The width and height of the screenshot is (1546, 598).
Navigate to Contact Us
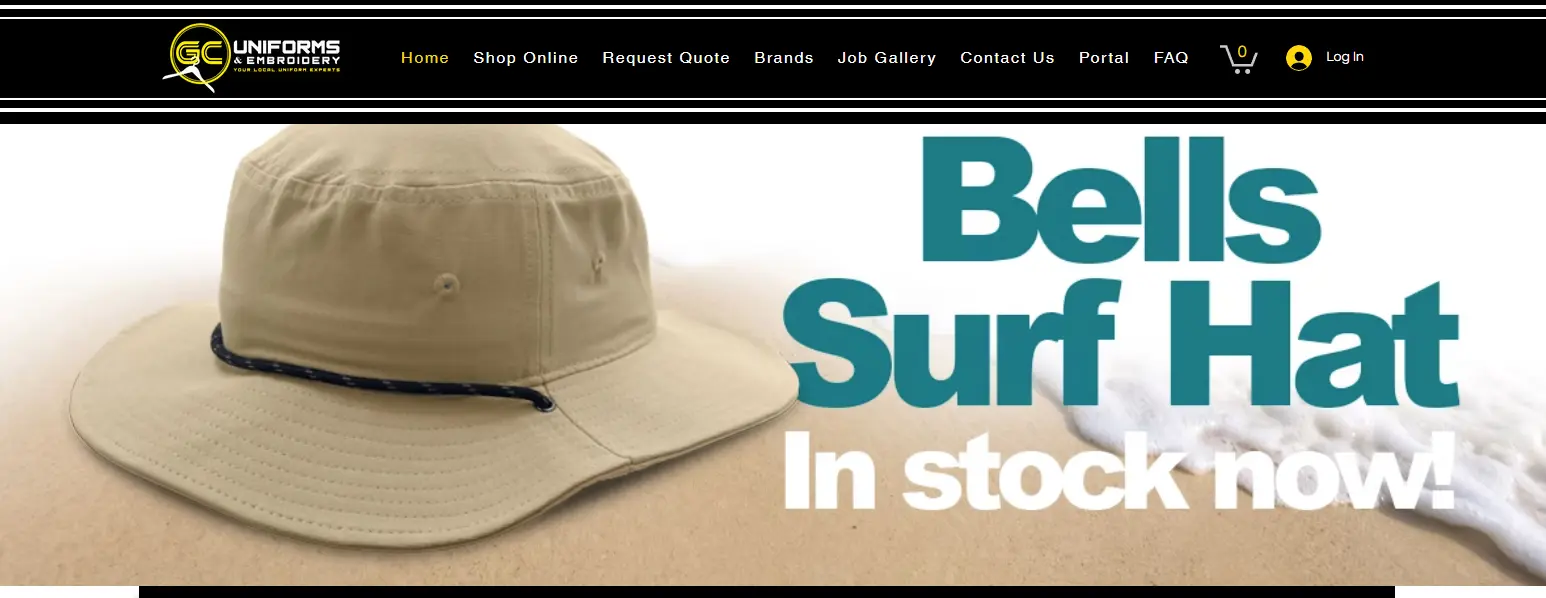pos(1007,58)
